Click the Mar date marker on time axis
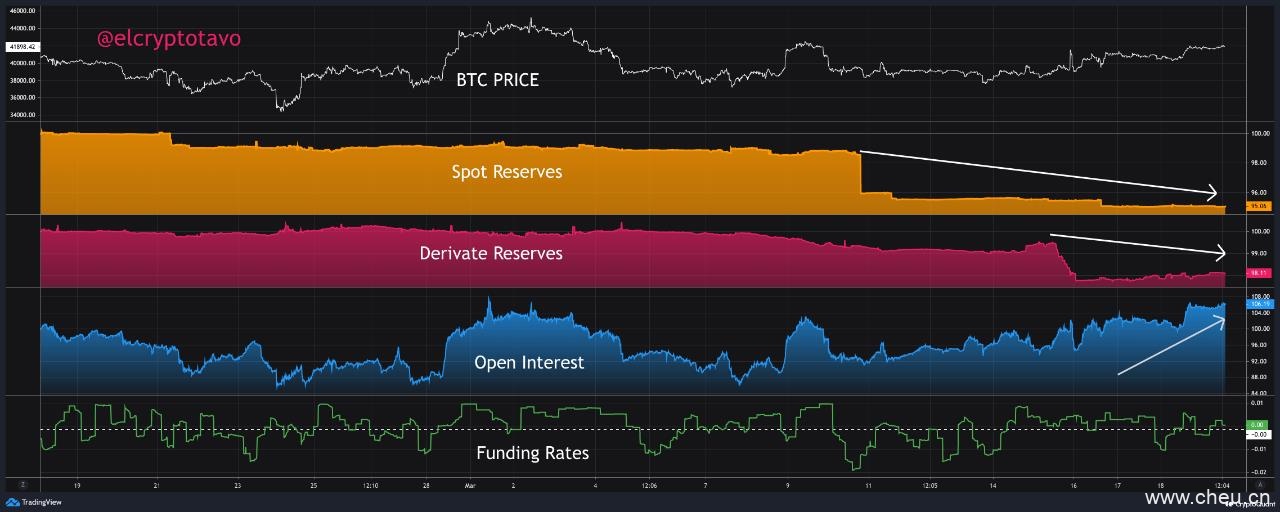This screenshot has width=1280, height=512. click(470, 485)
